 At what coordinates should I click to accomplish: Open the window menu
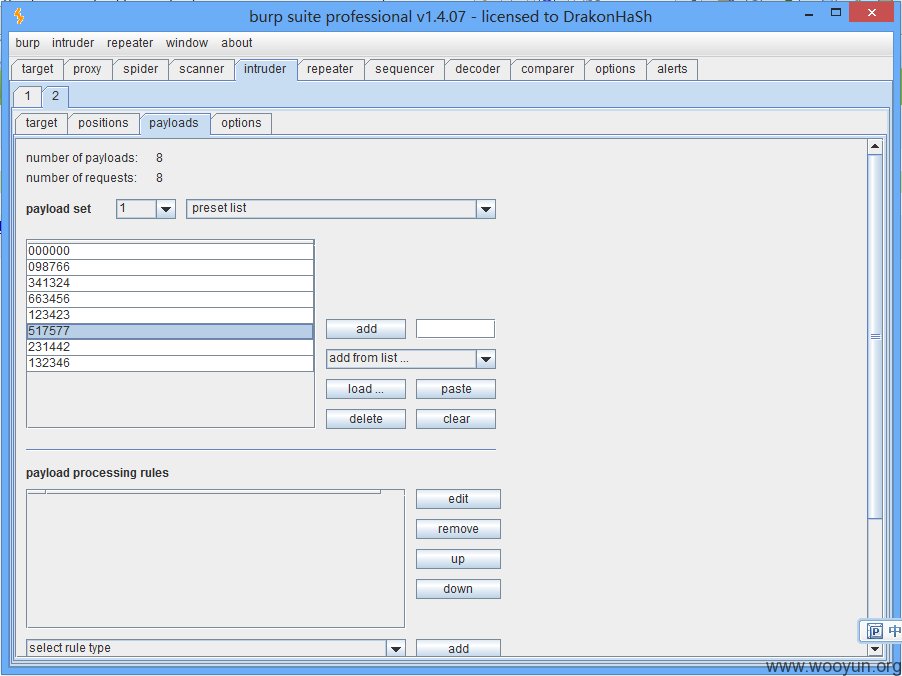point(187,43)
